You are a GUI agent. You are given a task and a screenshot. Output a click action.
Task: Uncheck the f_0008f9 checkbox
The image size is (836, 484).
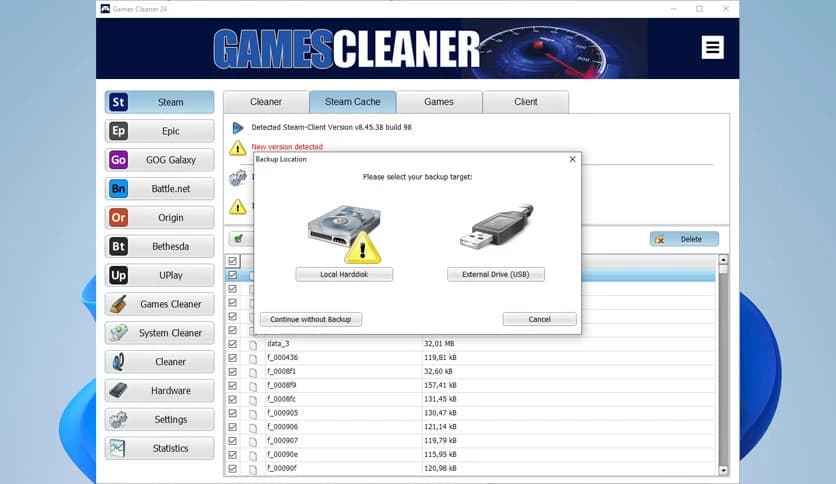(232, 385)
